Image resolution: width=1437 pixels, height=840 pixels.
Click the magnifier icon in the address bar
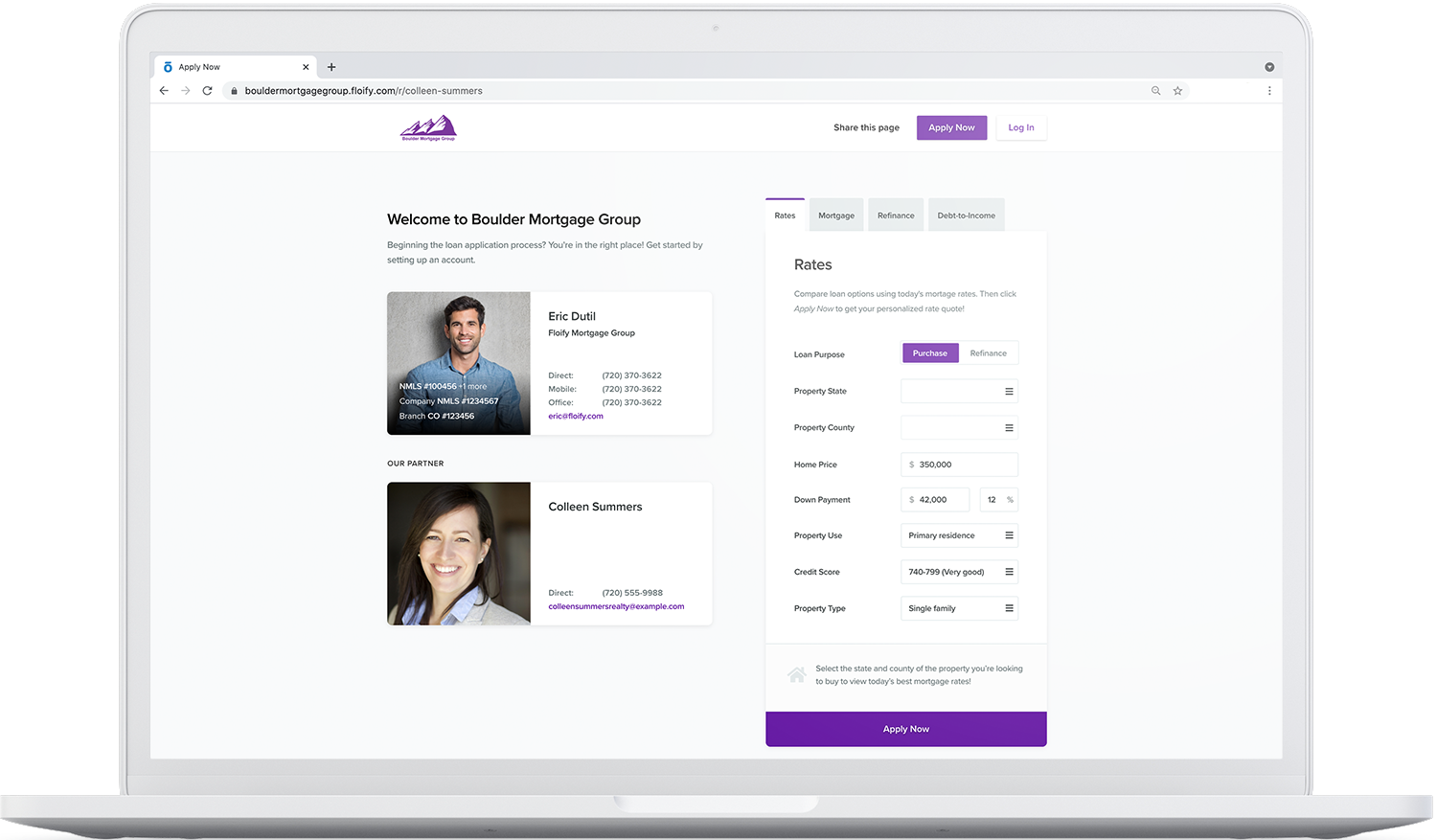1156,90
